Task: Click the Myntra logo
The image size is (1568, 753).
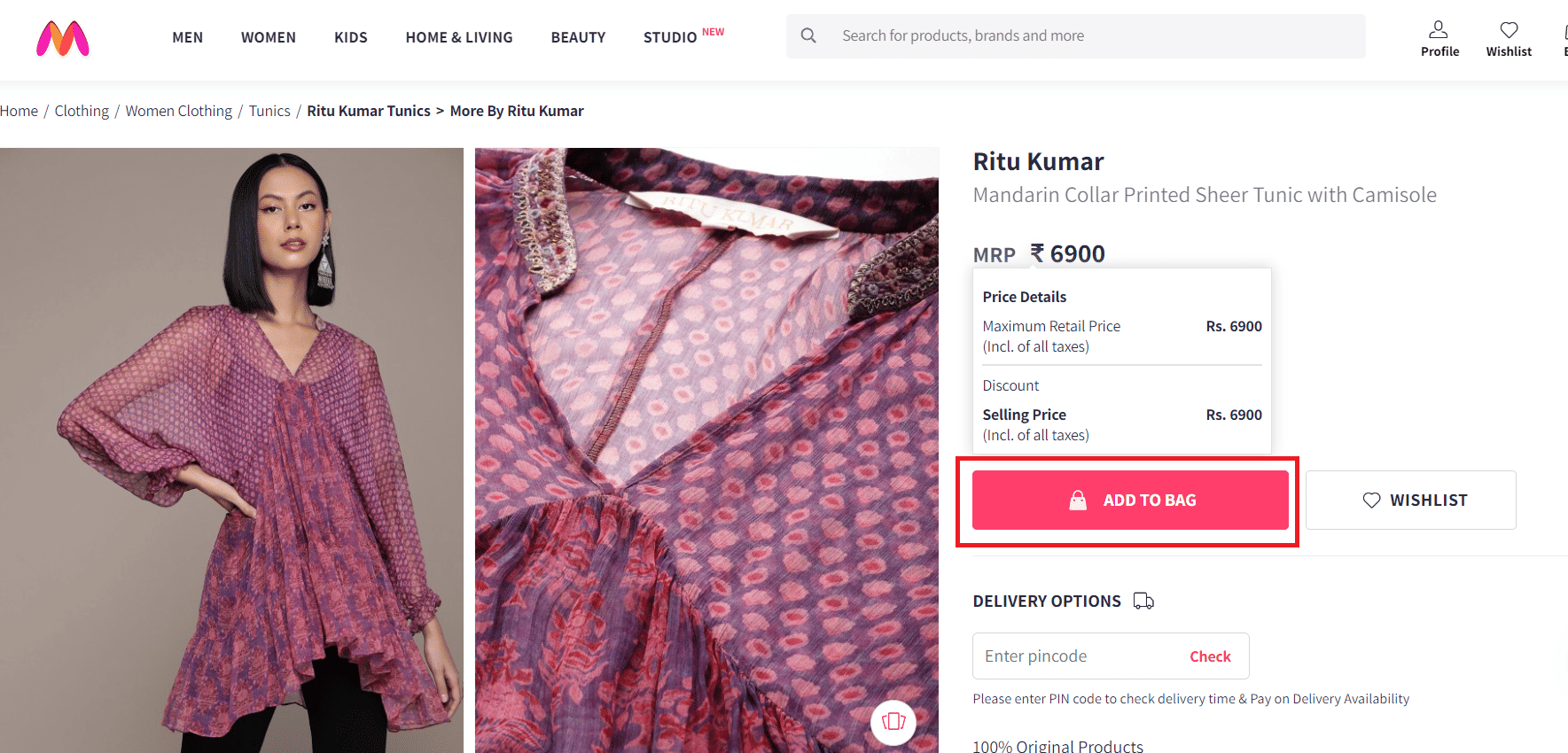Action: pyautogui.click(x=62, y=38)
